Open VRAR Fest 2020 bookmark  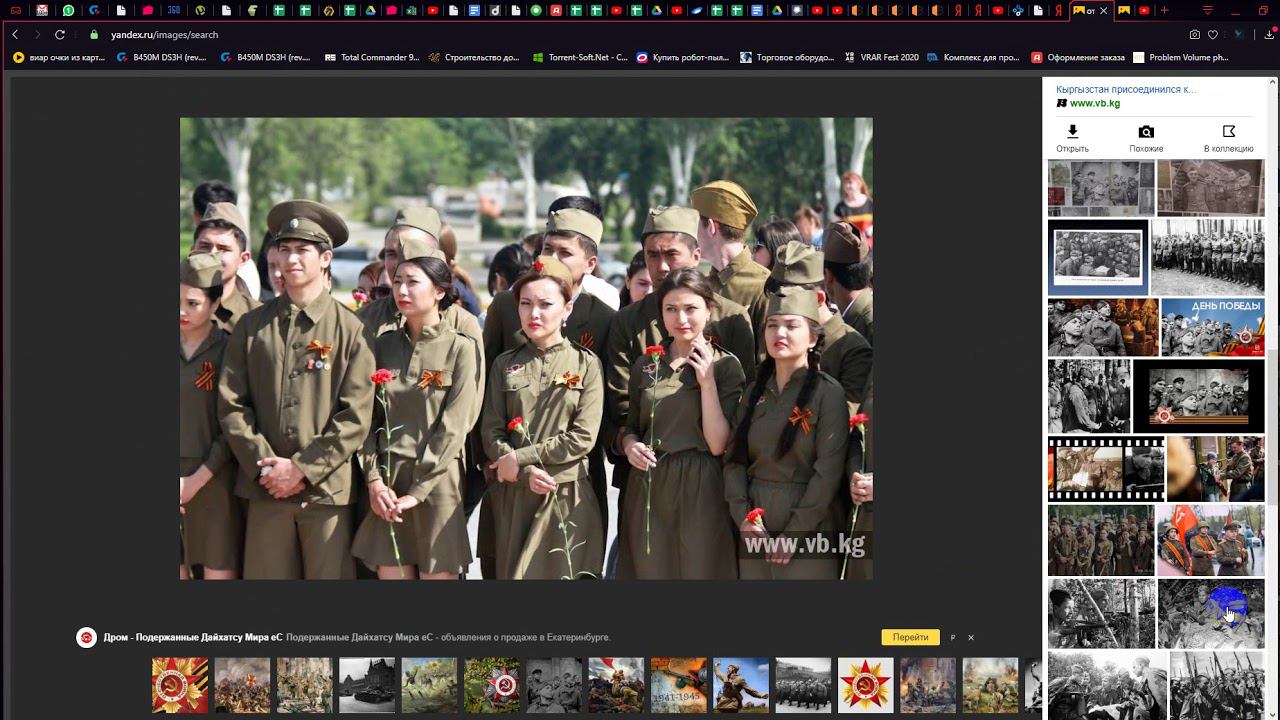881,57
